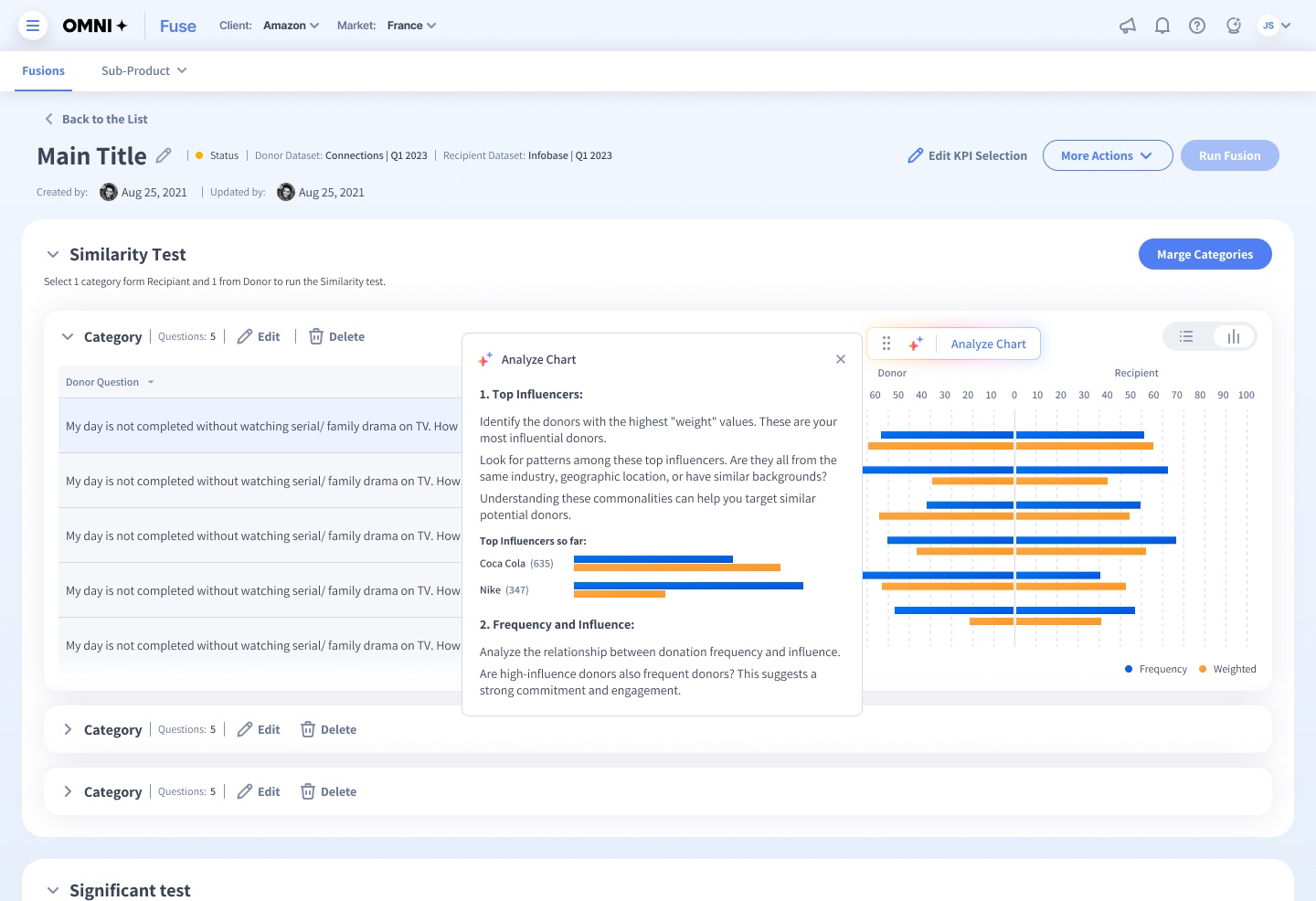Click the Fuse product name
1316x901 pixels.
[x=178, y=26]
